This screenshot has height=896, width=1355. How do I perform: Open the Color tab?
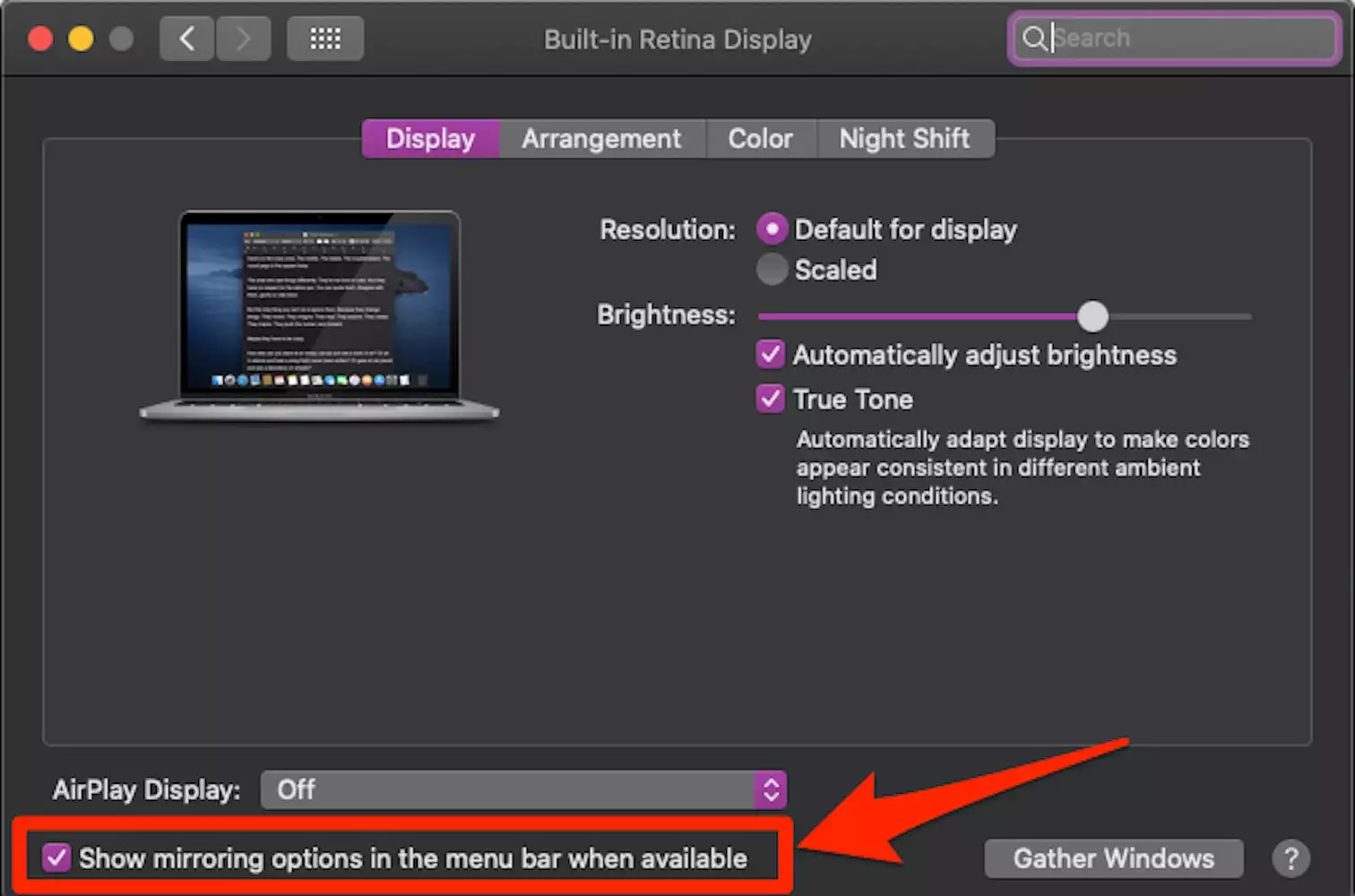(760, 139)
